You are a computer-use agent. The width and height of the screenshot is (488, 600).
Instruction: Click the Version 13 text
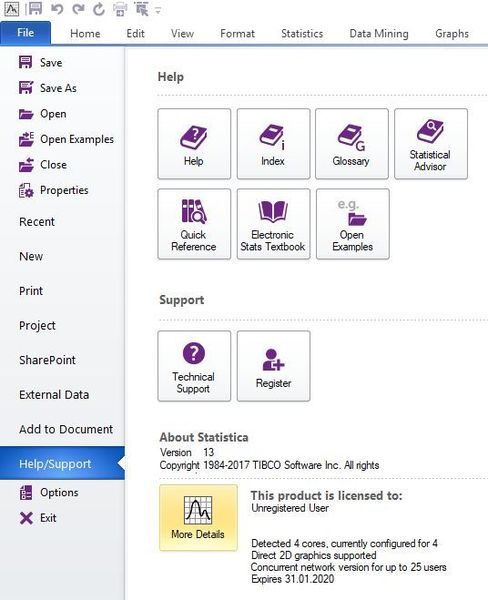click(187, 452)
